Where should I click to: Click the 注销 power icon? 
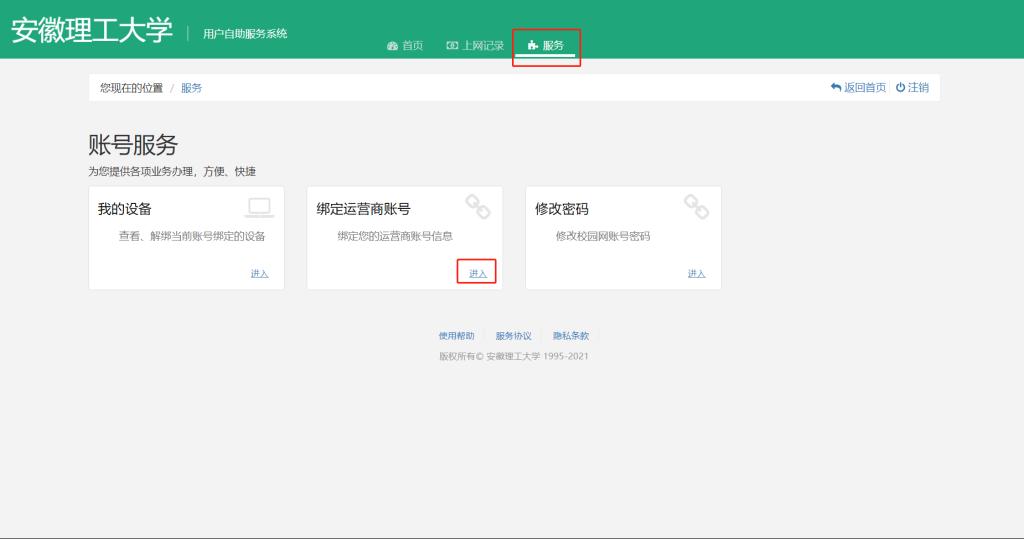coord(900,88)
